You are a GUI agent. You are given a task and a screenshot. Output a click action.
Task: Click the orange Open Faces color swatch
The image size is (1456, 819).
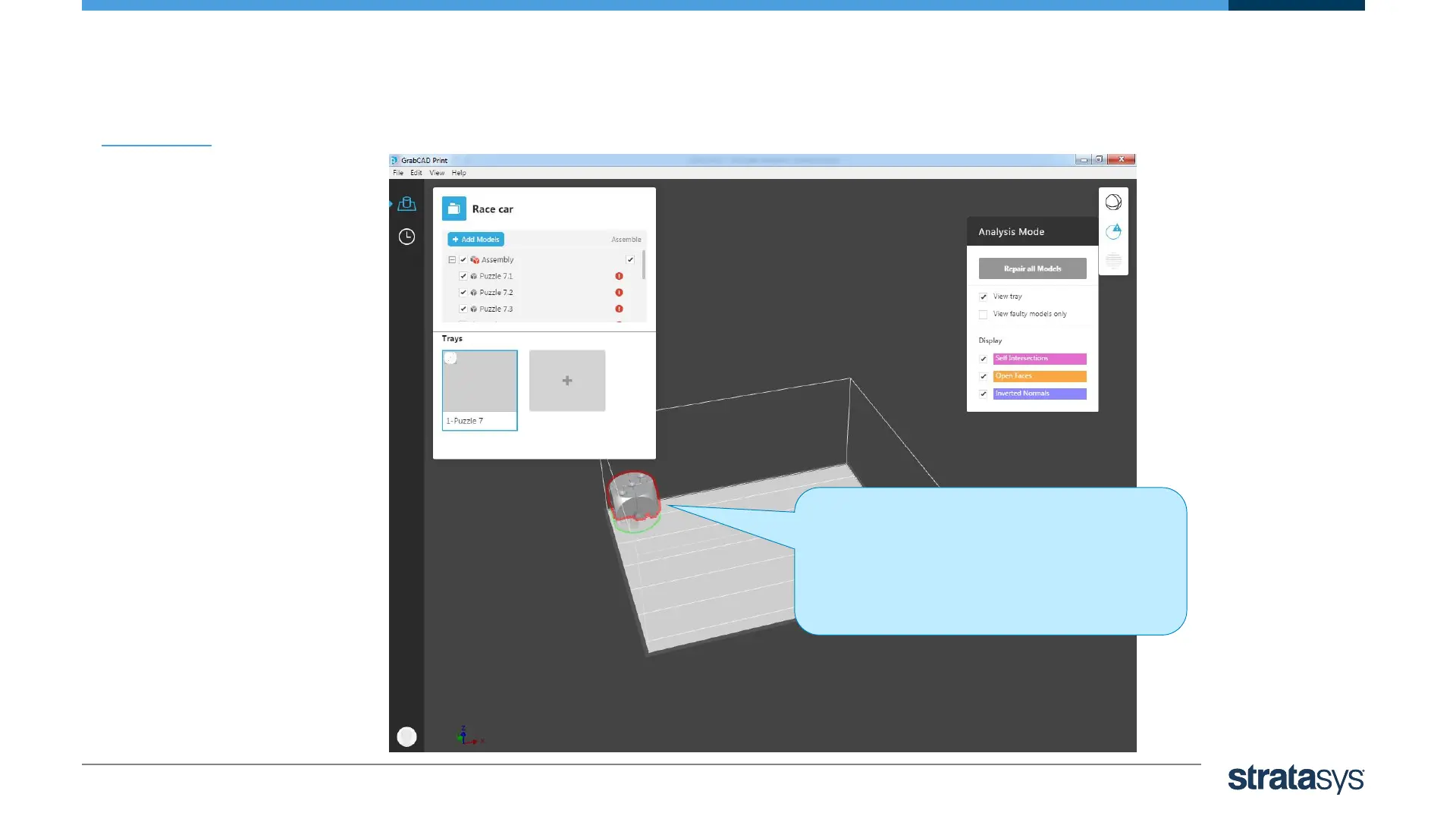click(1040, 376)
